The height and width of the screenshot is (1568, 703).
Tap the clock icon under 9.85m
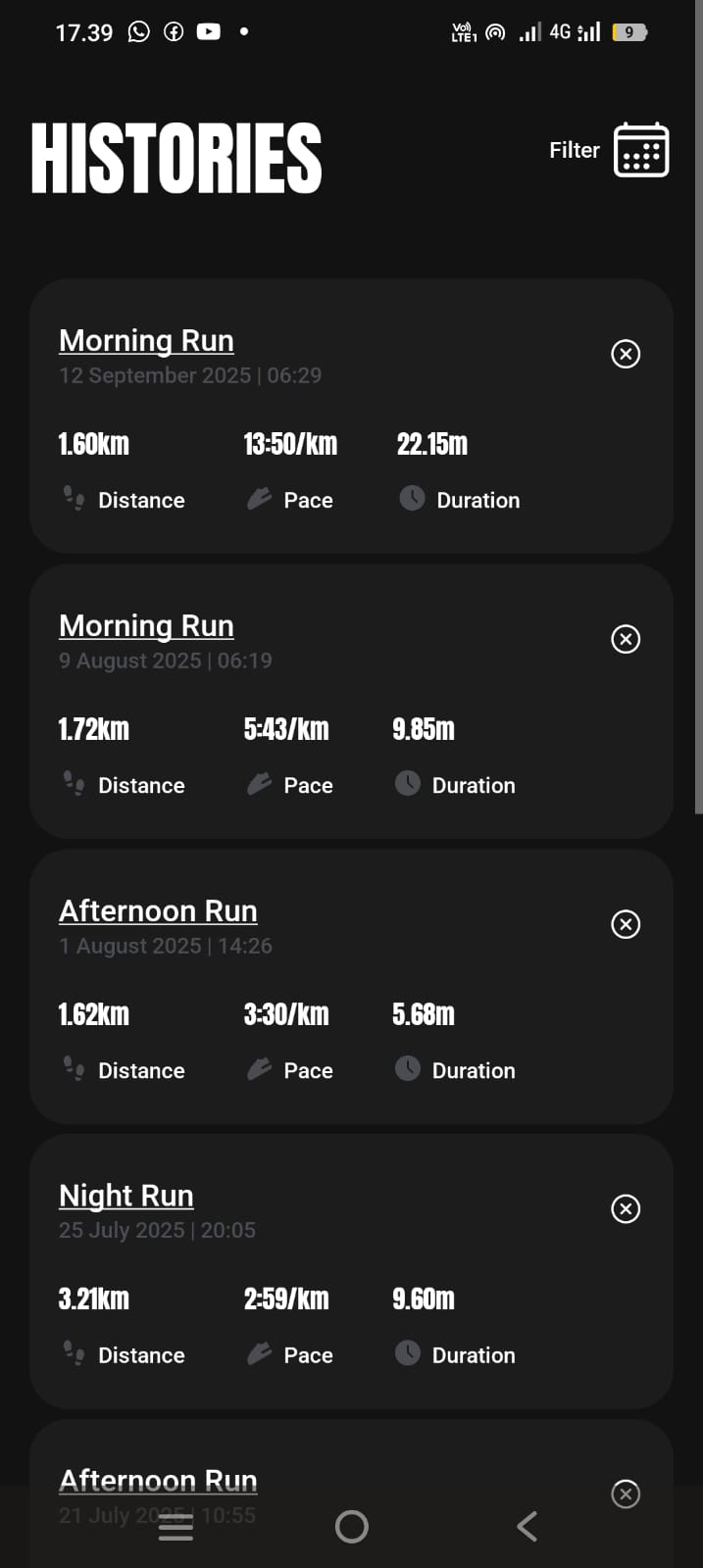click(408, 783)
